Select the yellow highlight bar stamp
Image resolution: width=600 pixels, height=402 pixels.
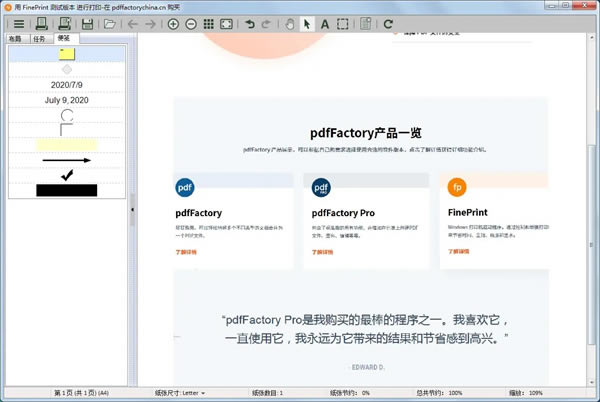[x=66, y=145]
